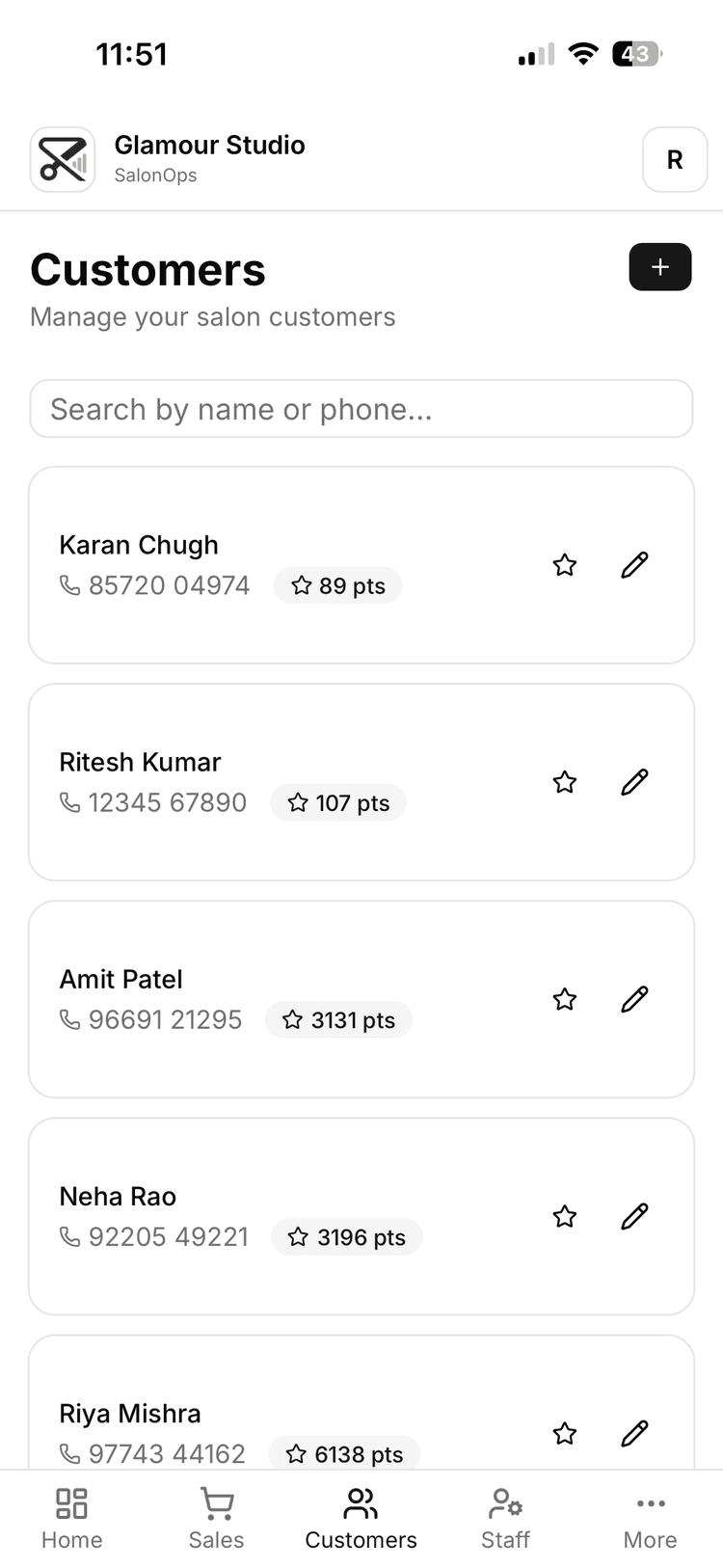
Task: Expand the More menu tab
Action: click(x=650, y=1518)
